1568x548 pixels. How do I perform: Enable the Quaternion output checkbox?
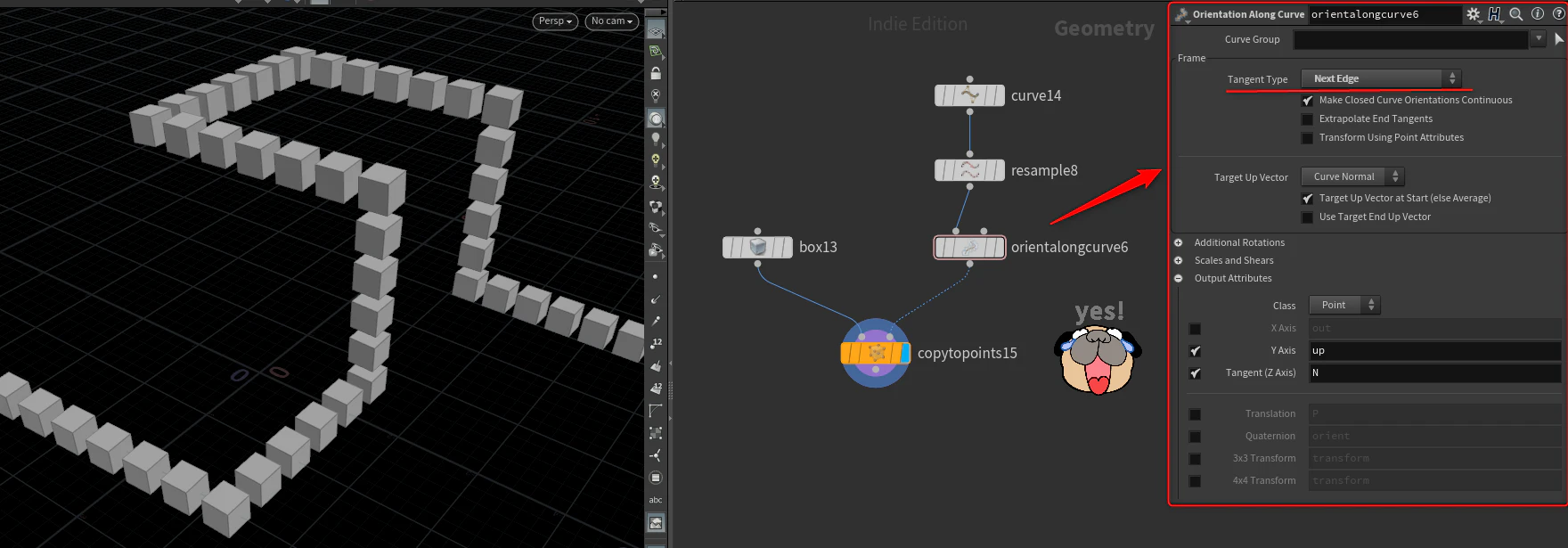tap(1195, 437)
